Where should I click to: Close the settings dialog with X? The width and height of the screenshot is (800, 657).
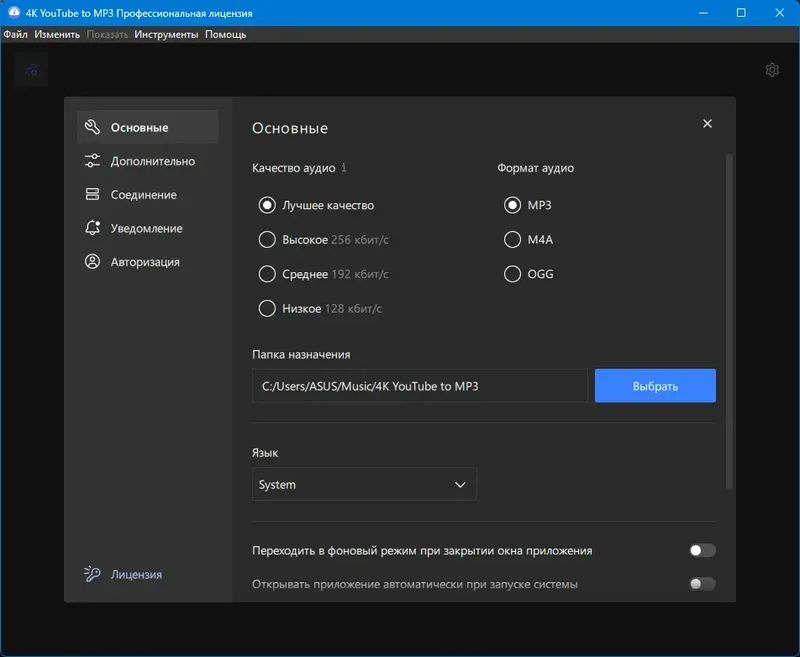pyautogui.click(x=707, y=123)
